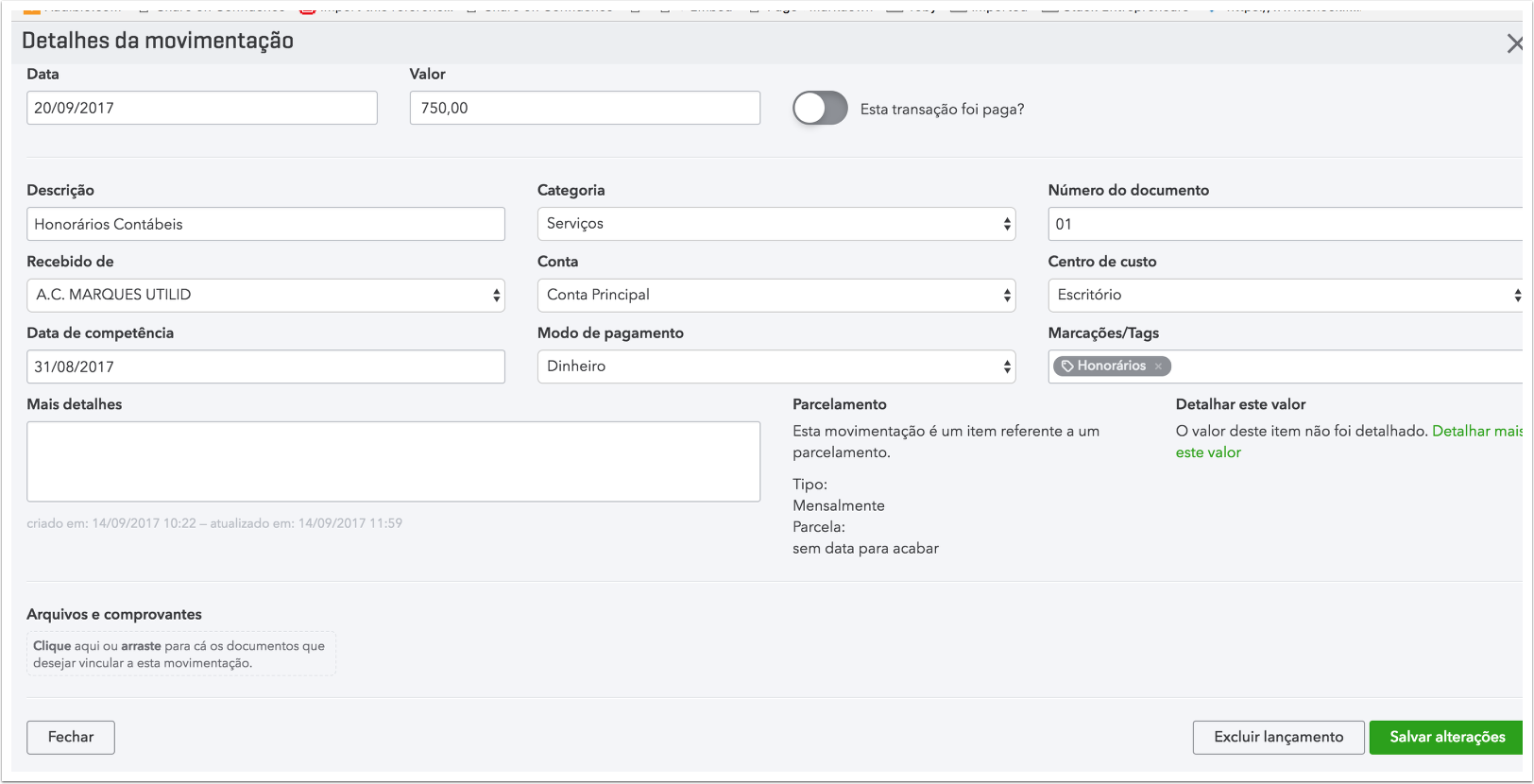Click the file upload drop zone

click(x=180, y=655)
